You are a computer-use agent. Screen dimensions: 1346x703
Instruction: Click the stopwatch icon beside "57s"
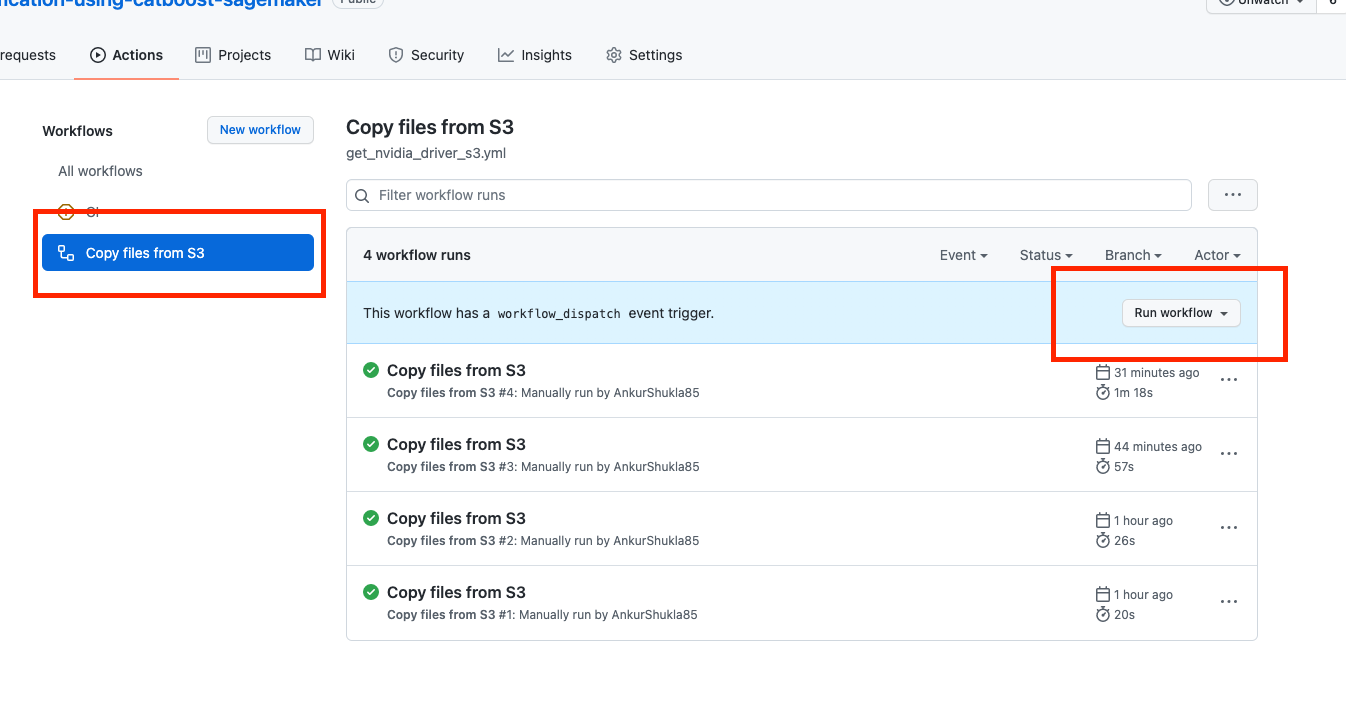click(1103, 467)
